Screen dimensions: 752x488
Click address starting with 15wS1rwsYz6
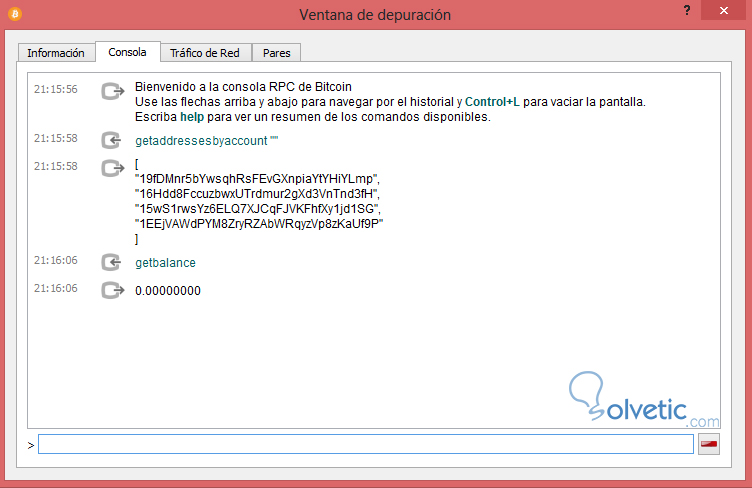[x=258, y=209]
